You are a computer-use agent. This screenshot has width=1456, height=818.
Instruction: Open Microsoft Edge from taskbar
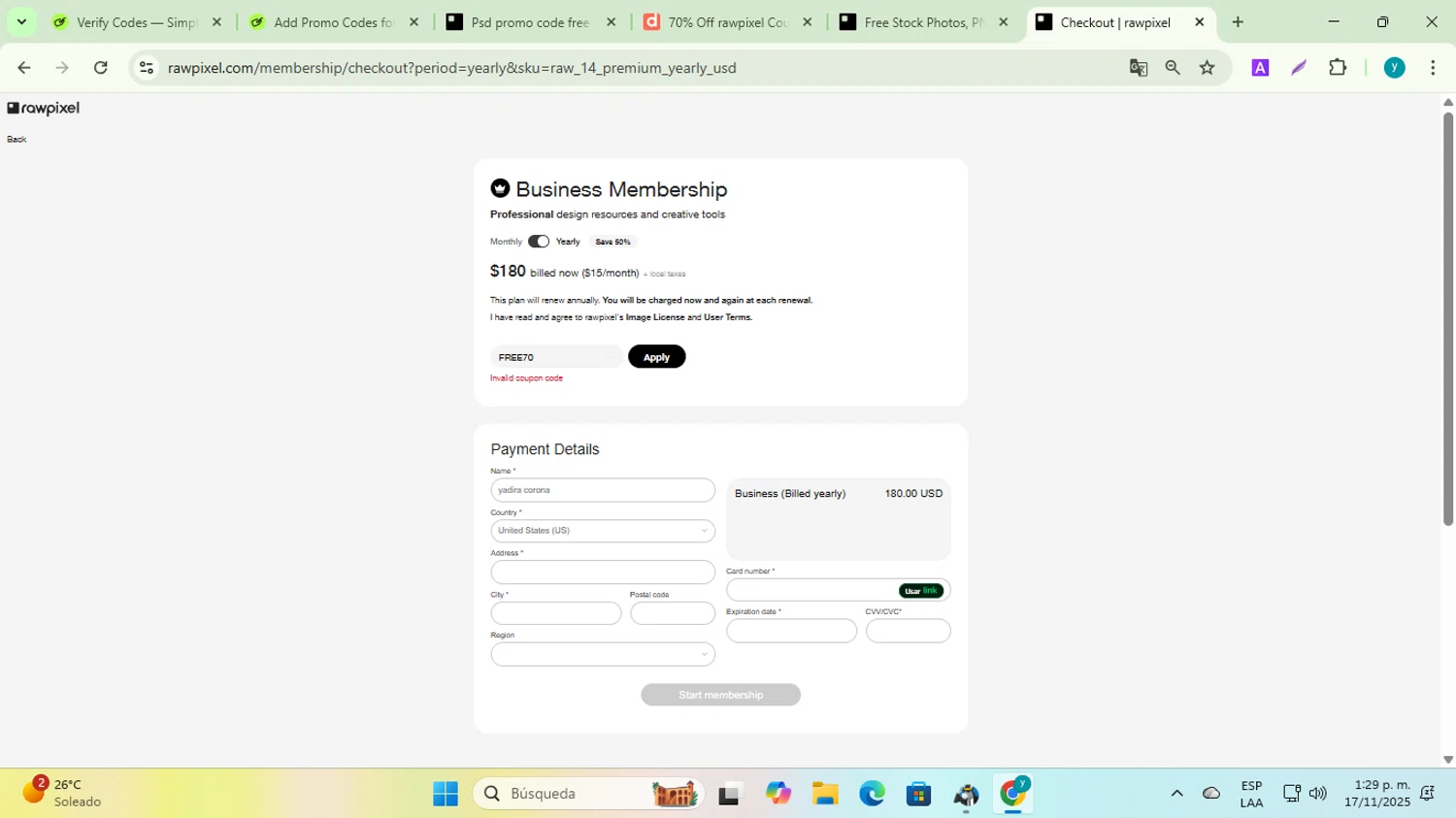point(872,794)
